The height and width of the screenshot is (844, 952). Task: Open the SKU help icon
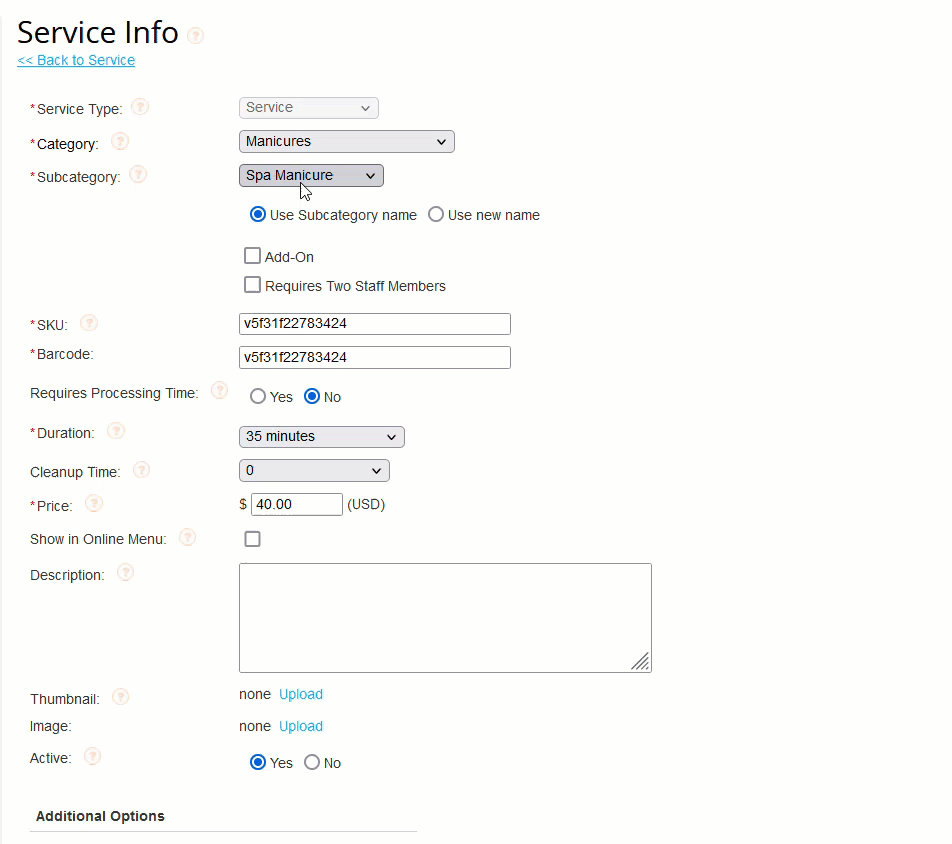[x=89, y=322]
